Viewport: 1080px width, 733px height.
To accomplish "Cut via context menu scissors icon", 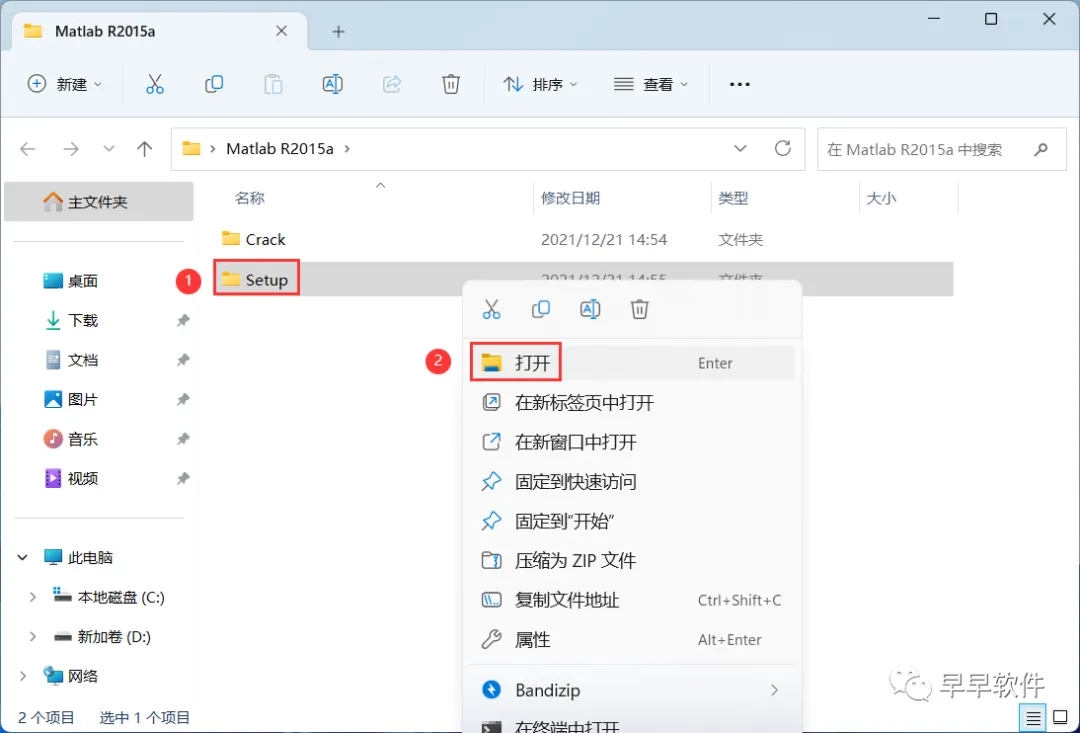I will tap(491, 309).
